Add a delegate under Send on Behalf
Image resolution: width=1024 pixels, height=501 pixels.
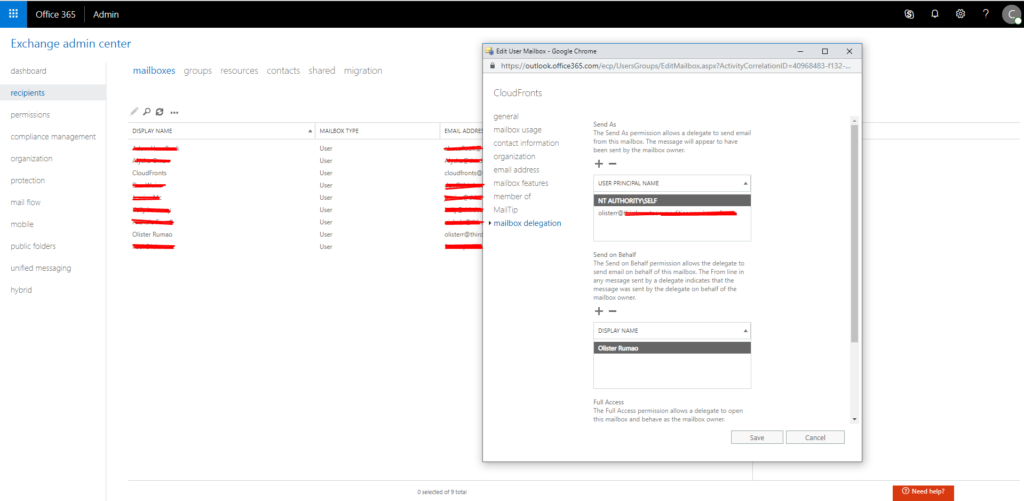coord(599,311)
